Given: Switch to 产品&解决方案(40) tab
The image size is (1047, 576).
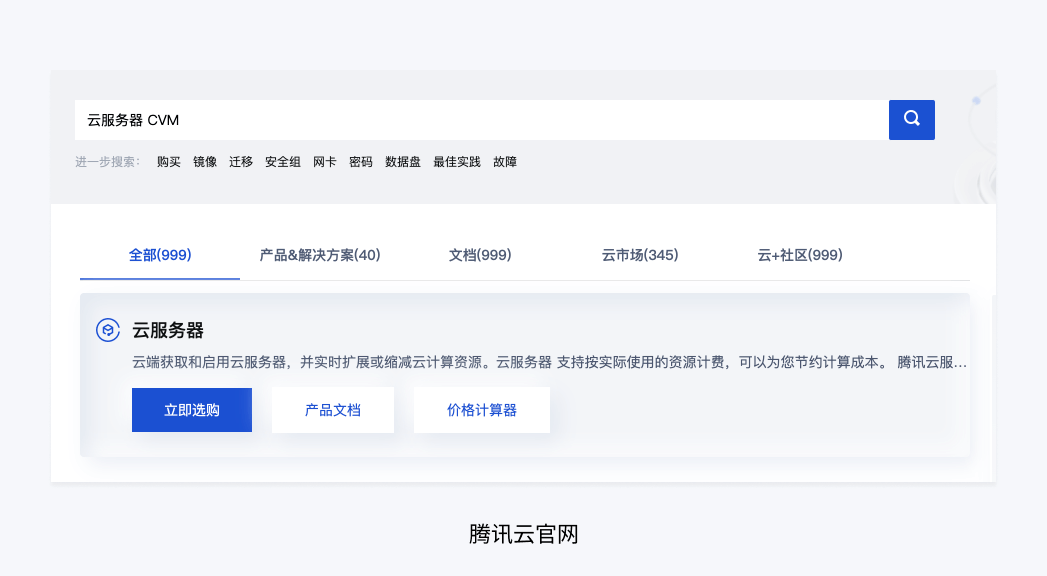Looking at the screenshot, I should coord(320,255).
